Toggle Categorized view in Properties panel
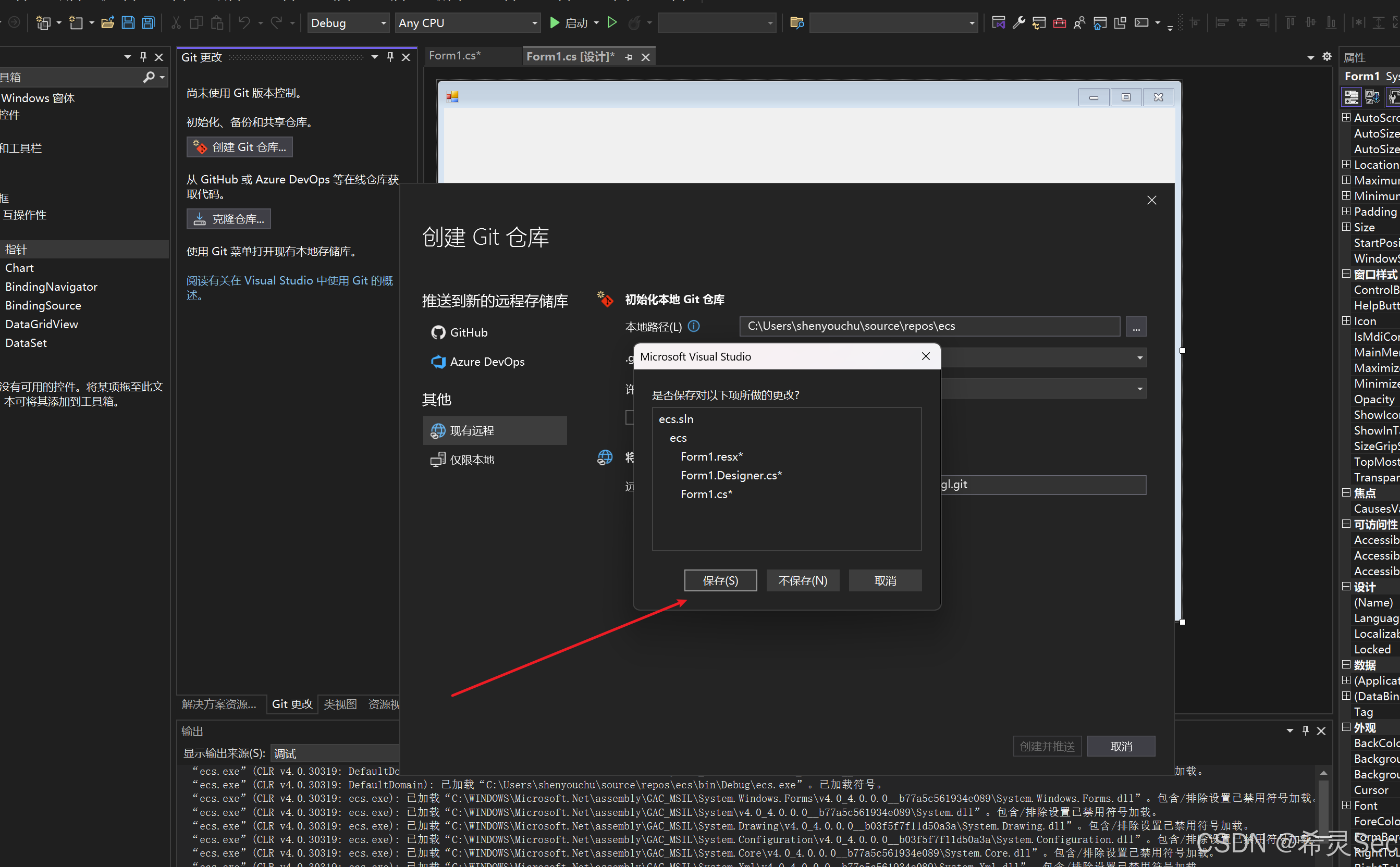This screenshot has width=1400, height=867. (1351, 97)
